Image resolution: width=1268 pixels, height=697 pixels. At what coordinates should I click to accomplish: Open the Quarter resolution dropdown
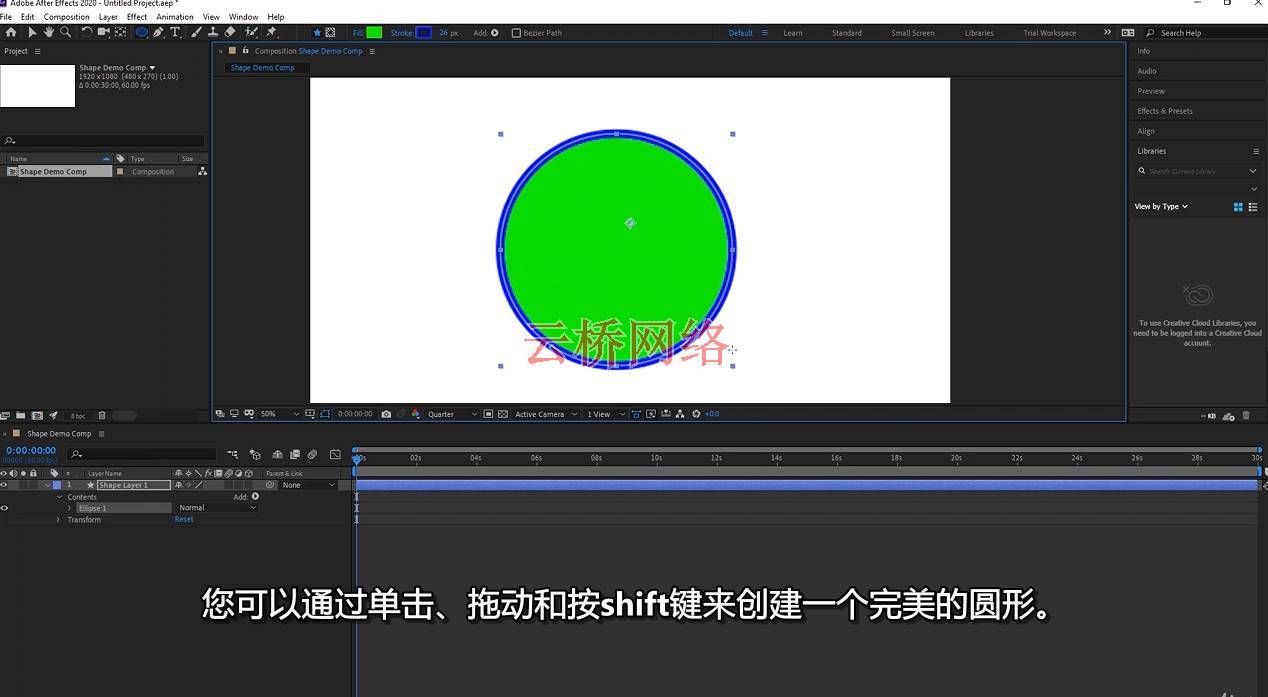(x=453, y=414)
